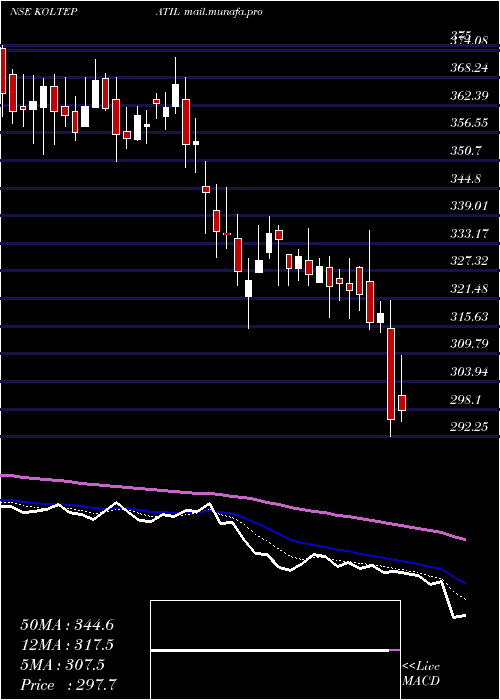
Task: Select the 356.55 price axis label
Action: 469,123
